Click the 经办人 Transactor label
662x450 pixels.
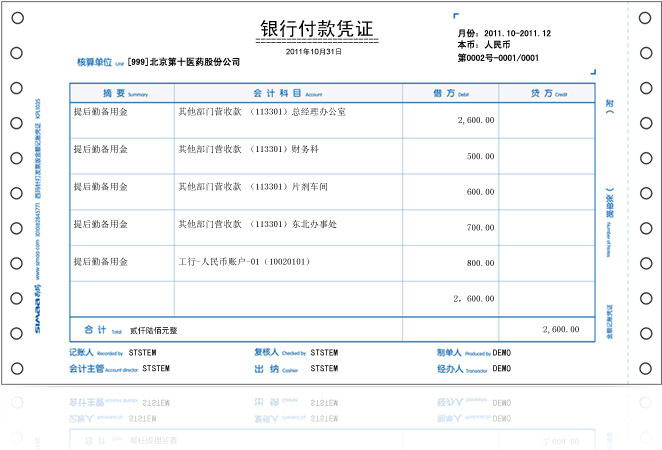pyautogui.click(x=462, y=369)
